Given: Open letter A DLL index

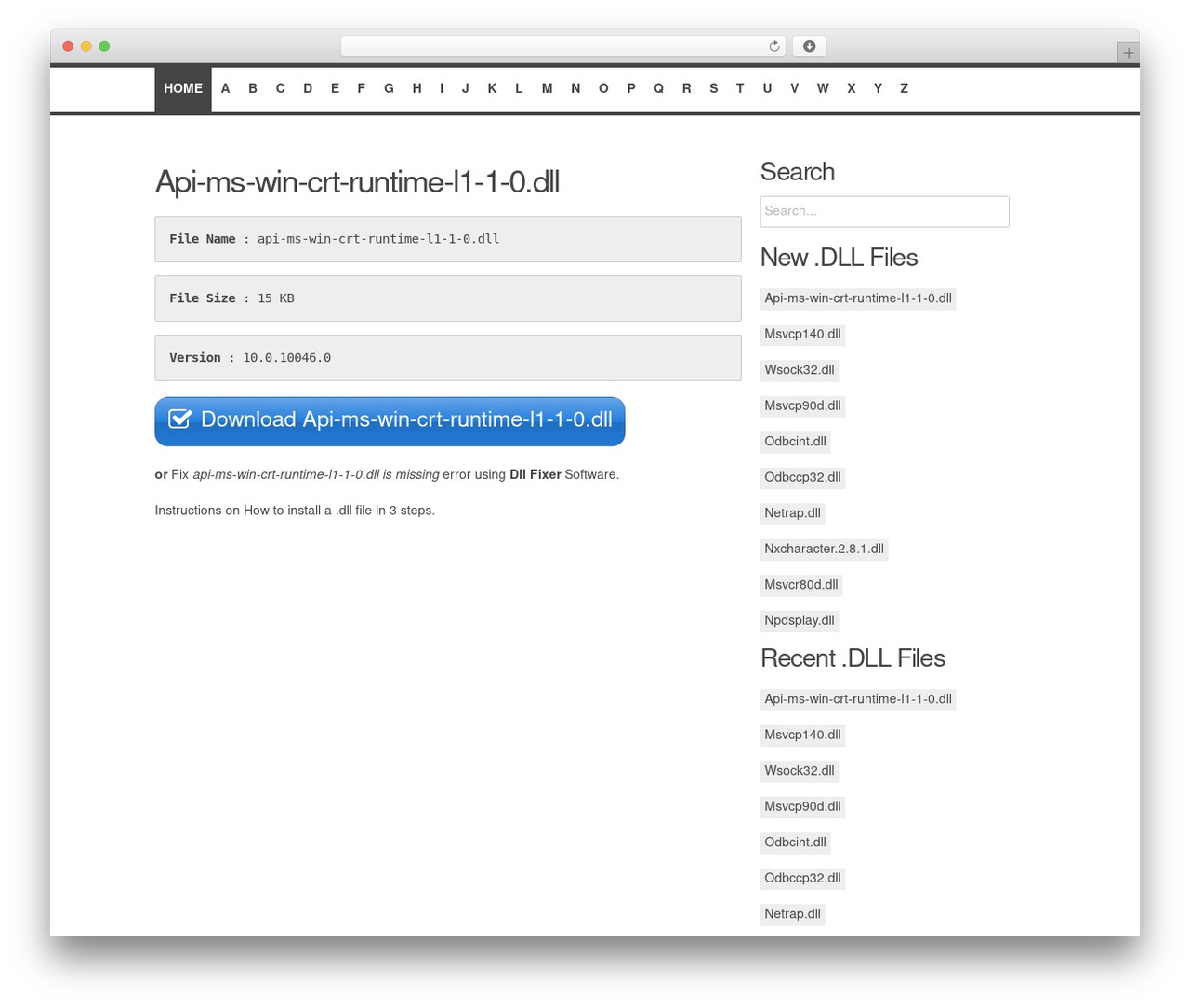Looking at the screenshot, I should coord(226,88).
